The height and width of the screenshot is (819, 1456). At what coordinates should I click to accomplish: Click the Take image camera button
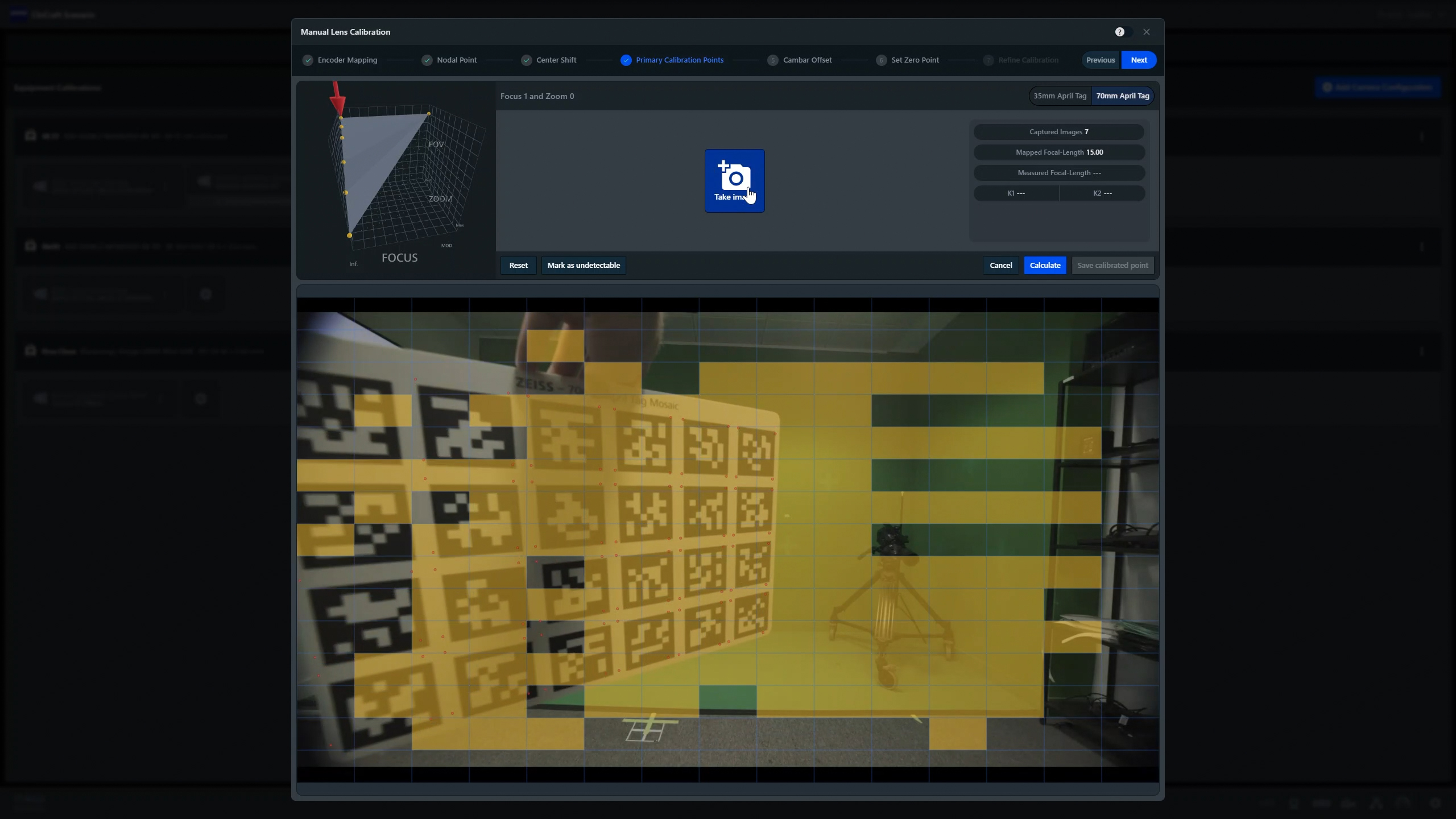click(734, 181)
